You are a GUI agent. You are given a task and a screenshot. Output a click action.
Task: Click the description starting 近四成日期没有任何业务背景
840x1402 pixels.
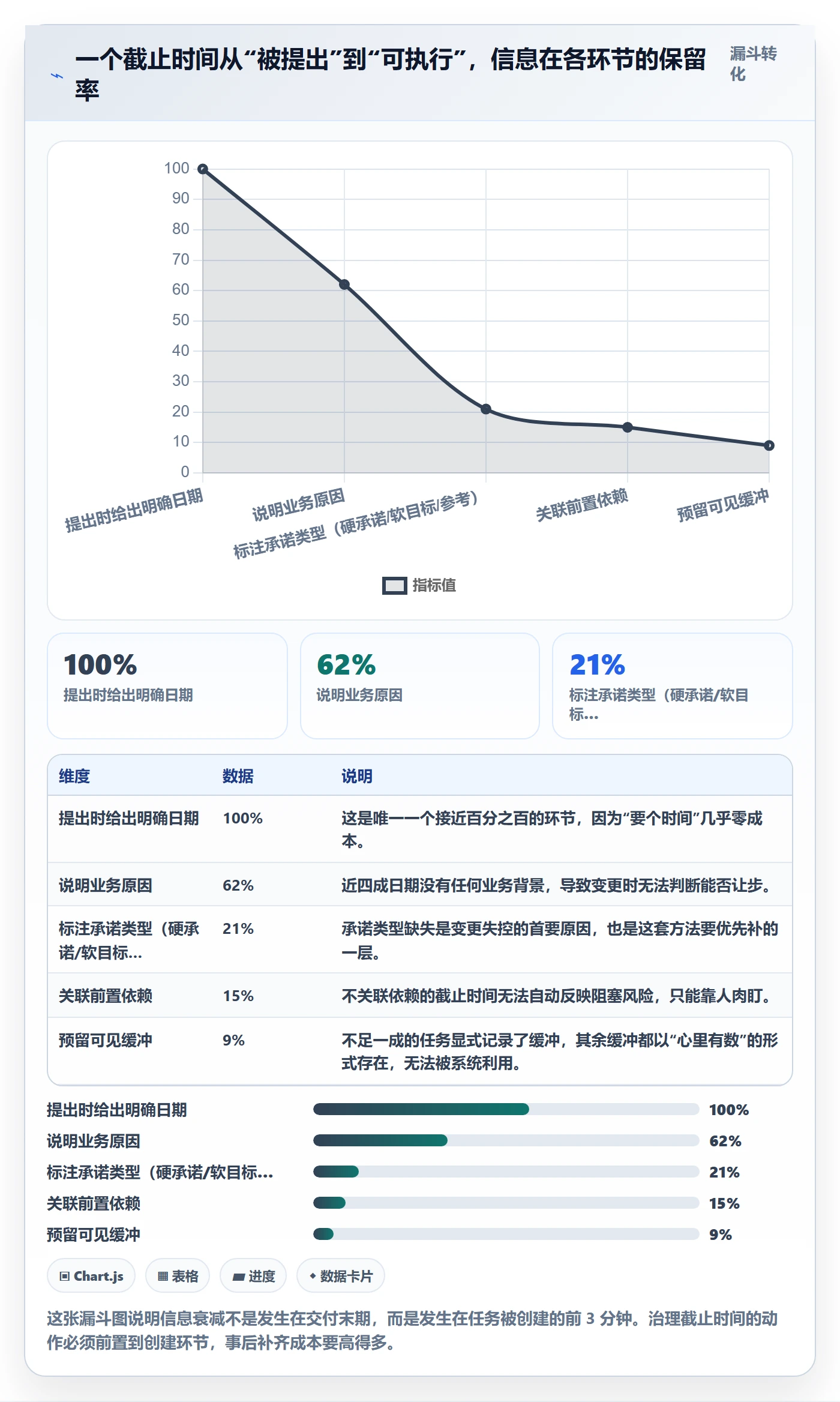click(x=558, y=885)
